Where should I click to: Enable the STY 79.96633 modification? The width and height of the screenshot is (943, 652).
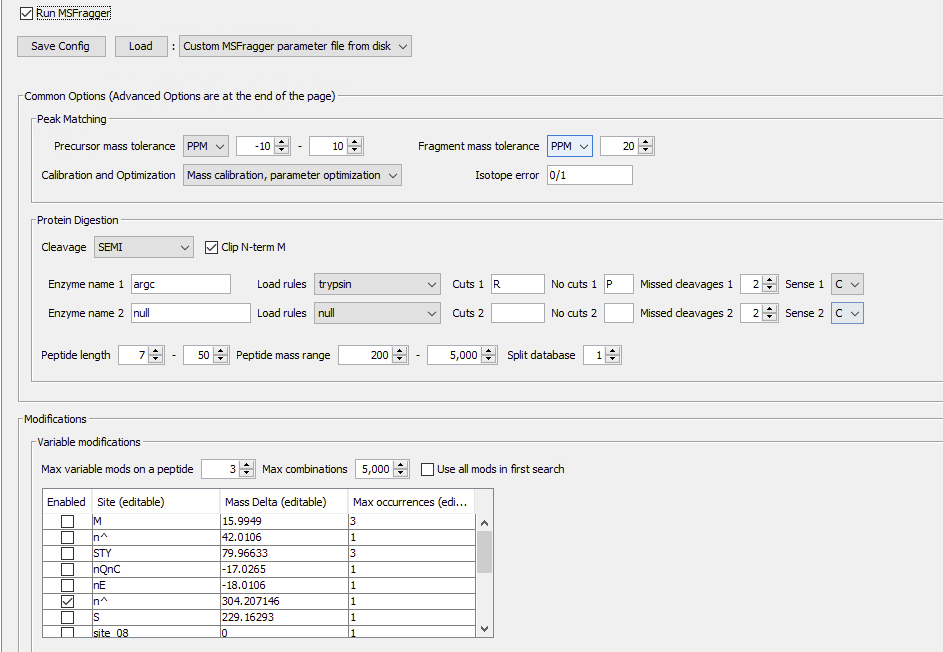(x=66, y=552)
